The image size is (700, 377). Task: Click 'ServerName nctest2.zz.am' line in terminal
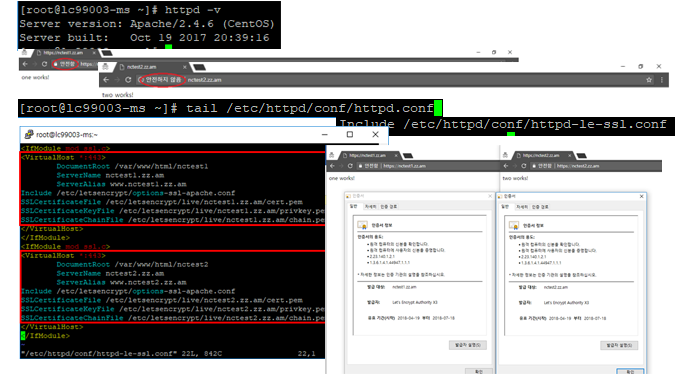(110, 273)
